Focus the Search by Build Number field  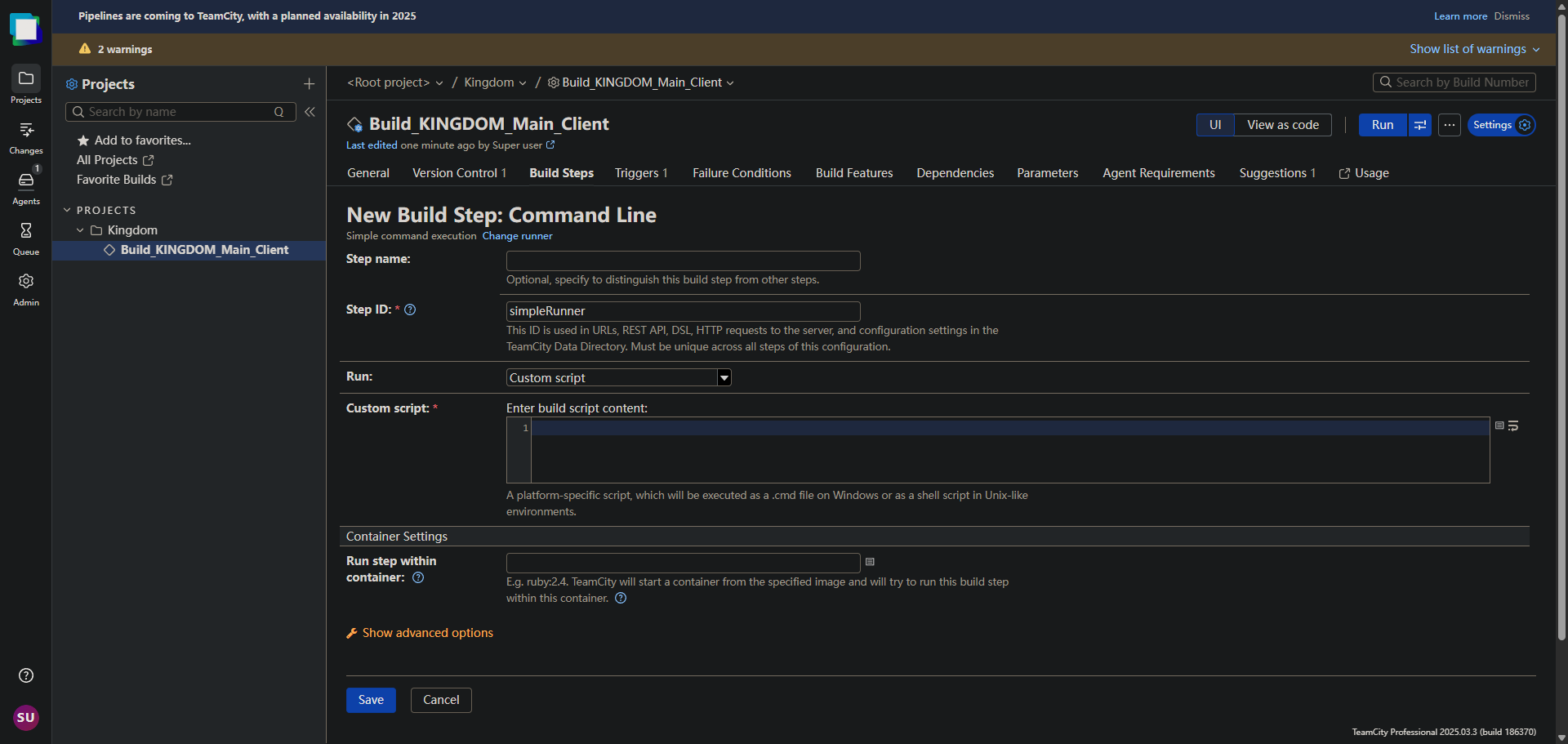pos(1454,82)
